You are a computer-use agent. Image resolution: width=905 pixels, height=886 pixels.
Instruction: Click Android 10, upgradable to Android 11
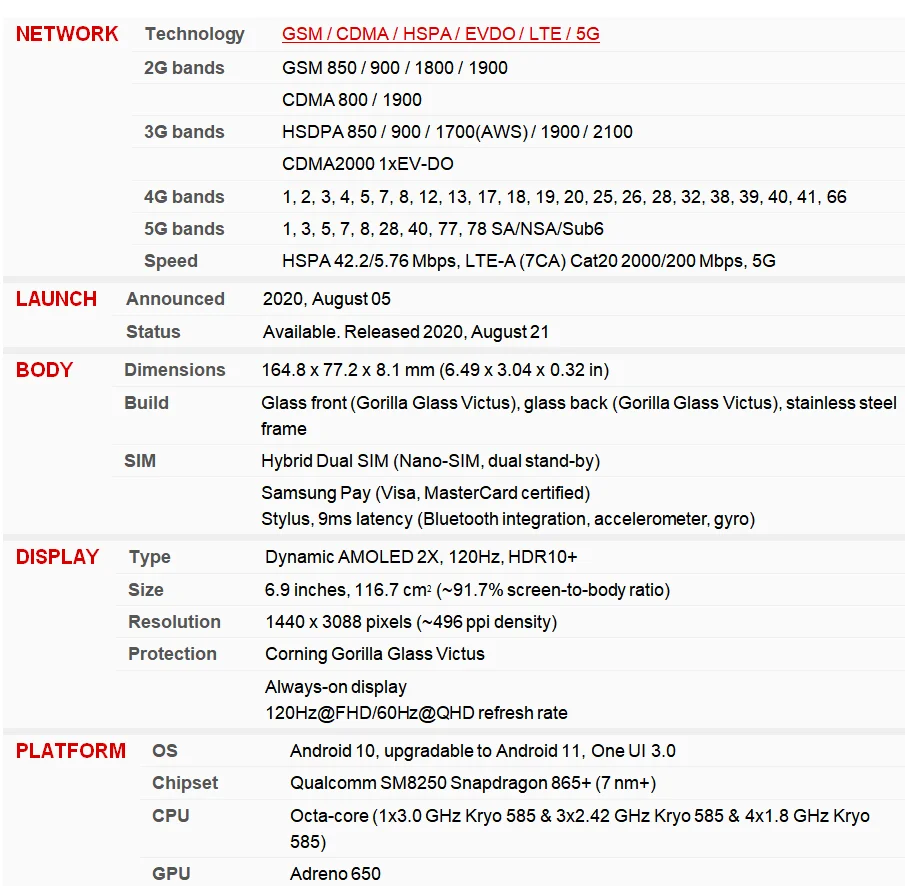point(483,751)
